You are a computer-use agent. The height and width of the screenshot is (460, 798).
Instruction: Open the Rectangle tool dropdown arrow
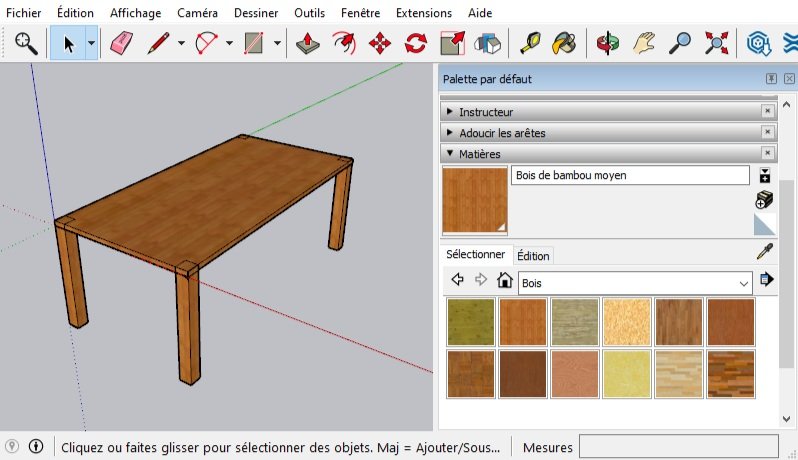tap(277, 43)
